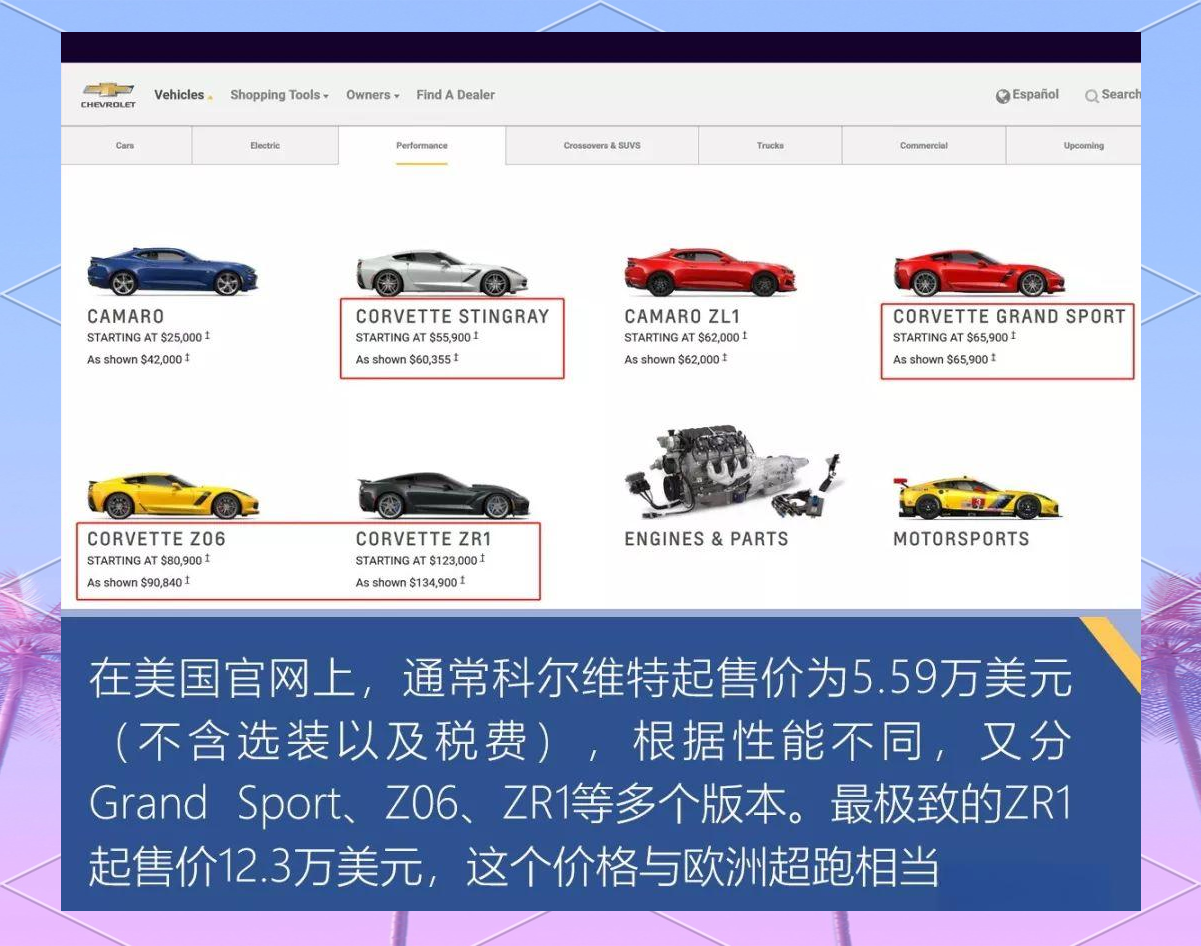Viewport: 1201px width, 946px height.
Task: Open the MOTORSPORTS link
Action: point(961,539)
